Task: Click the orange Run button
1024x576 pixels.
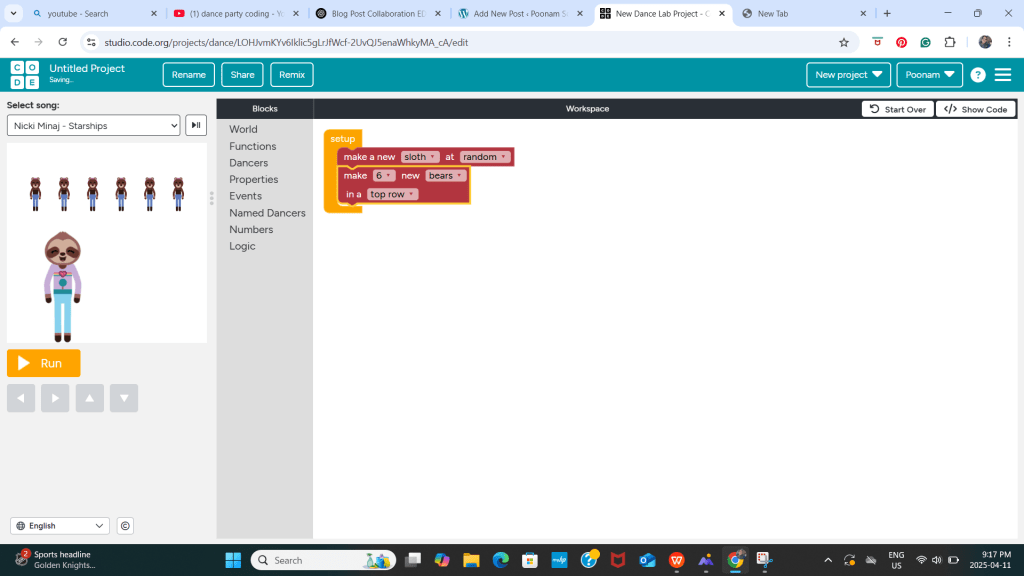Action: click(x=44, y=363)
